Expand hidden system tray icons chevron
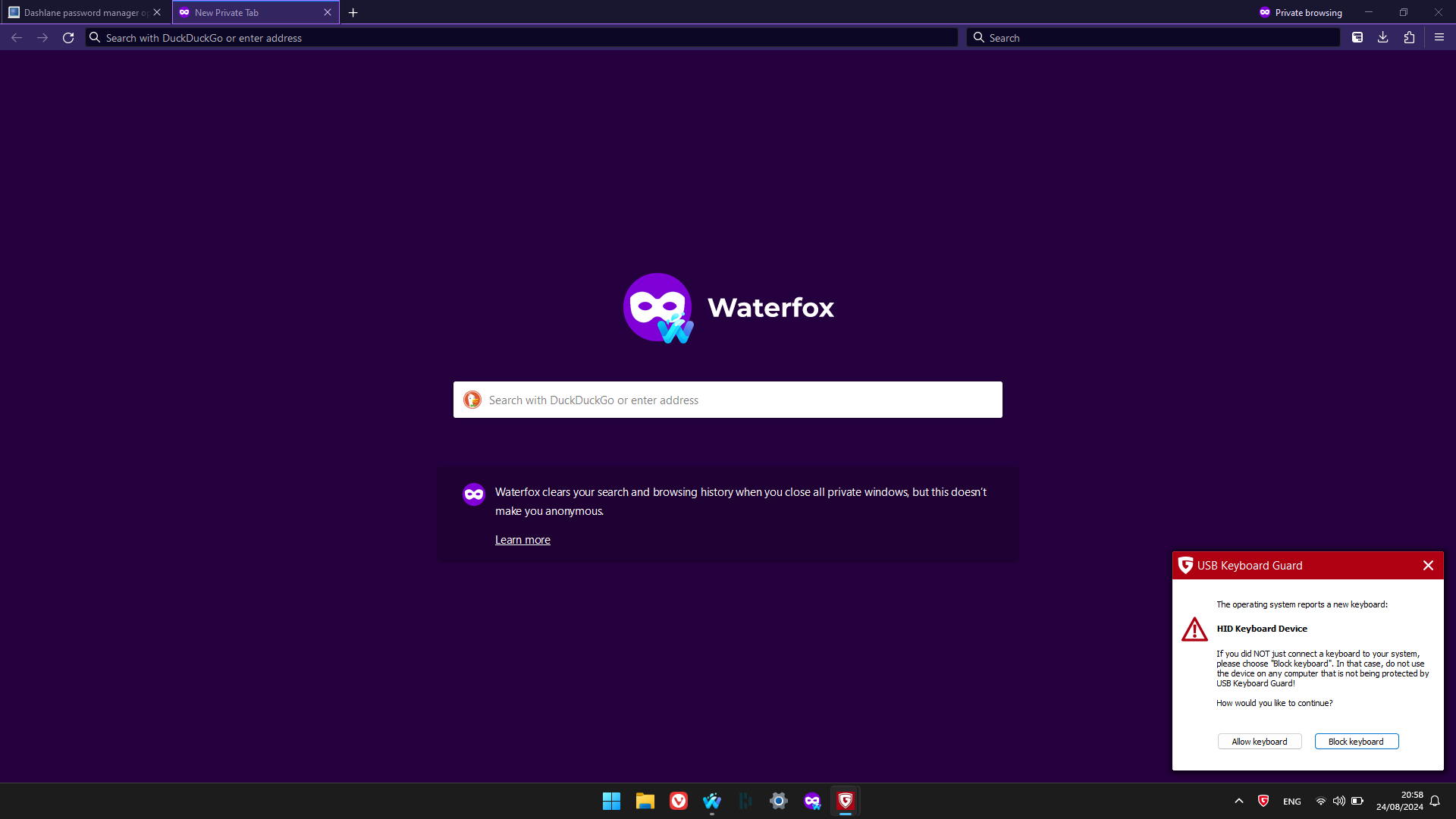This screenshot has height=819, width=1456. coord(1239,801)
